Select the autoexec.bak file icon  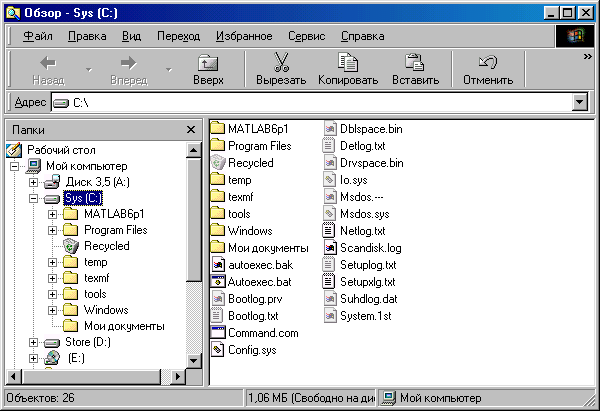(x=218, y=264)
